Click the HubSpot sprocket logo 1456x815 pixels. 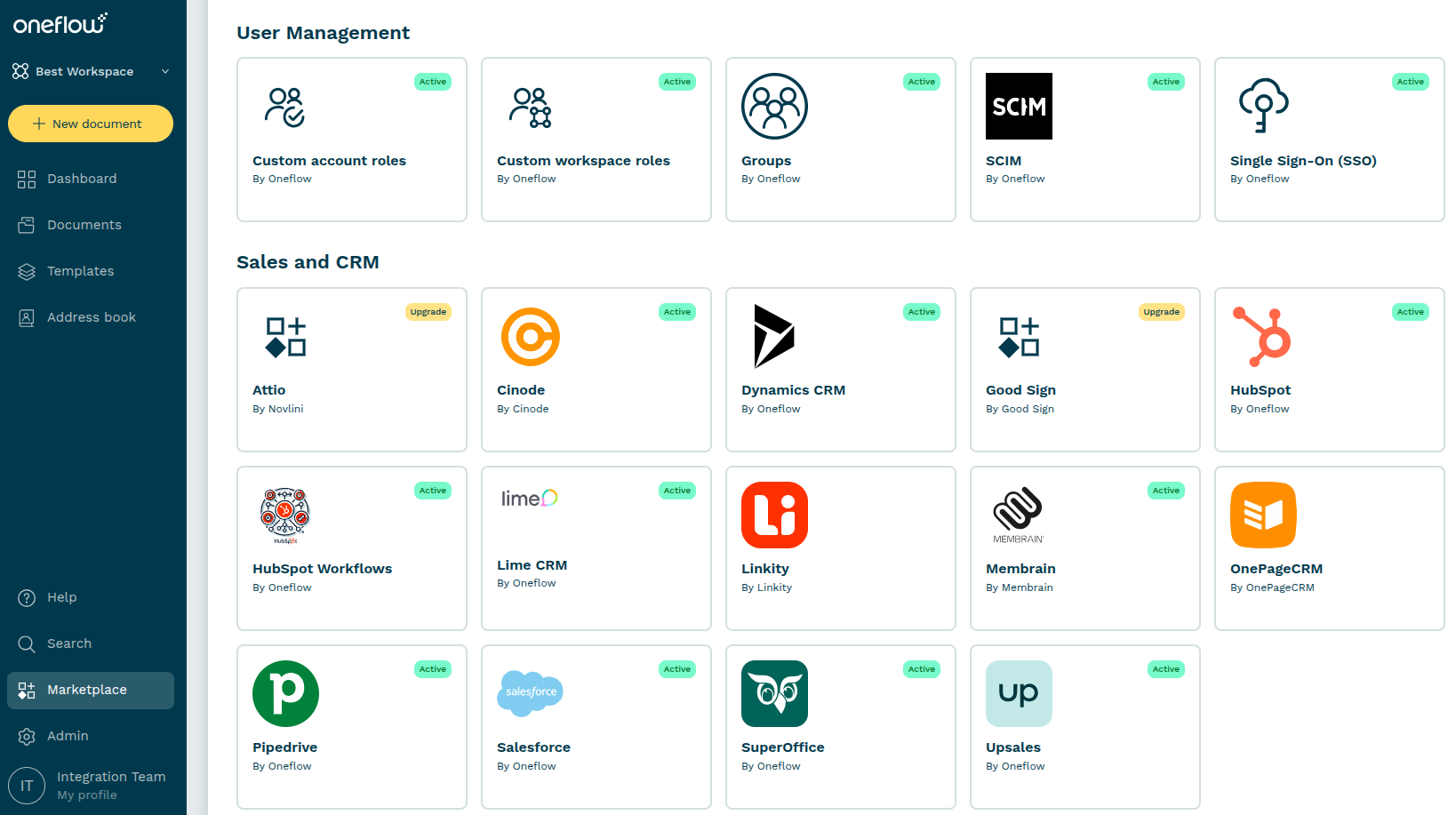[x=1261, y=337]
